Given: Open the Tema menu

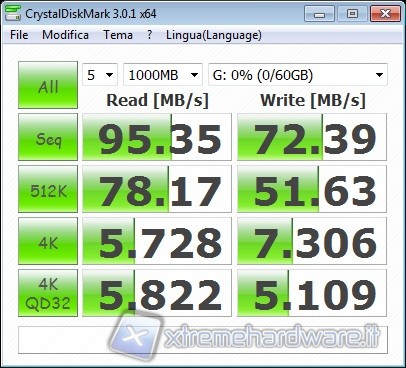Looking at the screenshot, I should tap(118, 35).
